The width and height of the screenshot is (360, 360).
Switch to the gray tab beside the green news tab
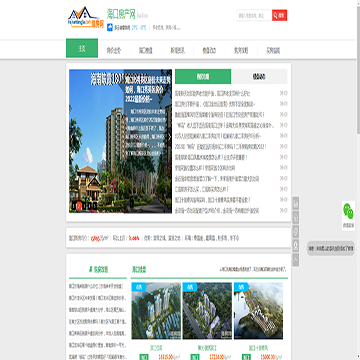(x=259, y=77)
